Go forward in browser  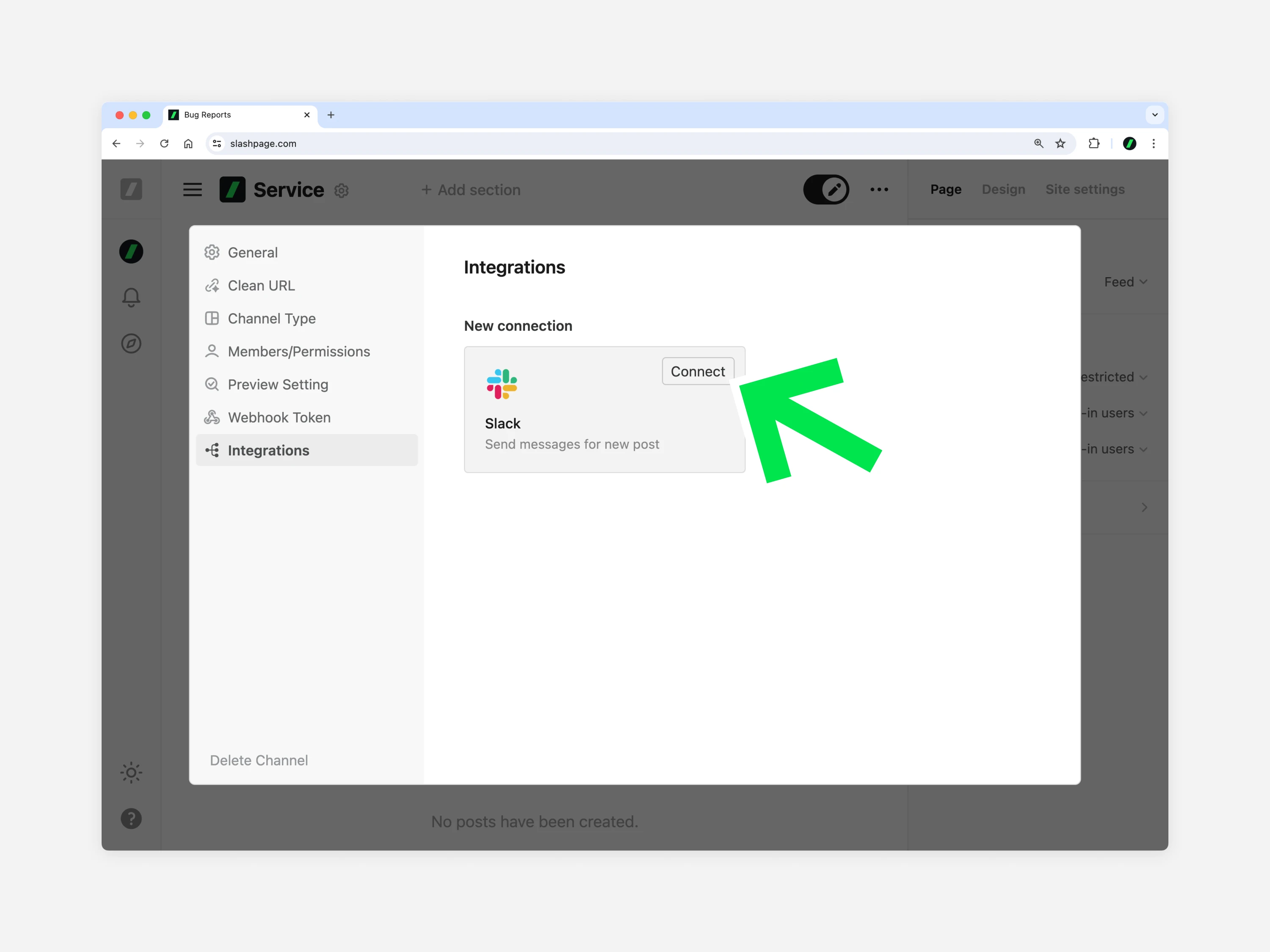point(140,143)
